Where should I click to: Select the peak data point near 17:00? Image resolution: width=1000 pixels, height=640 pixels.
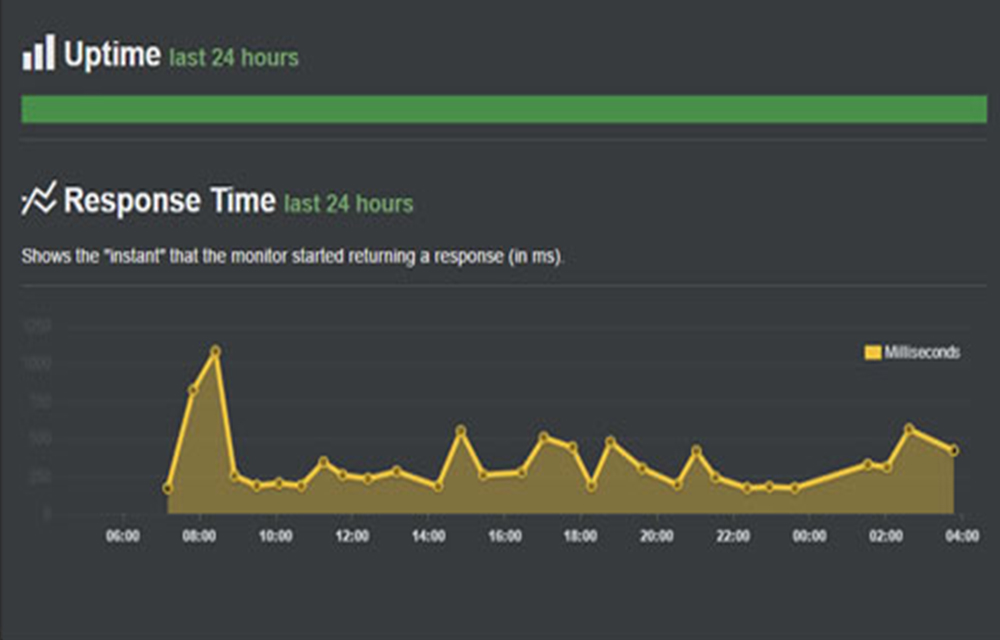pyautogui.click(x=544, y=437)
